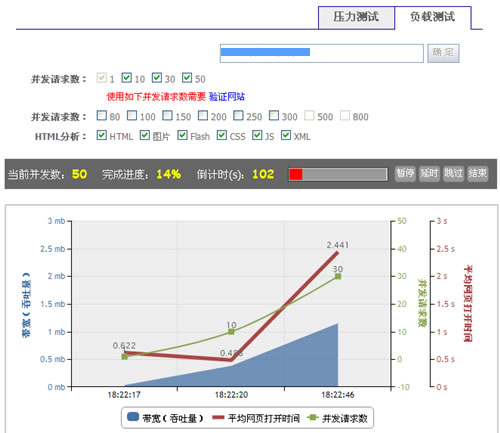Screen dimensions: 500x433
Task: Click the 暂停 pause button
Action: pyautogui.click(x=405, y=174)
